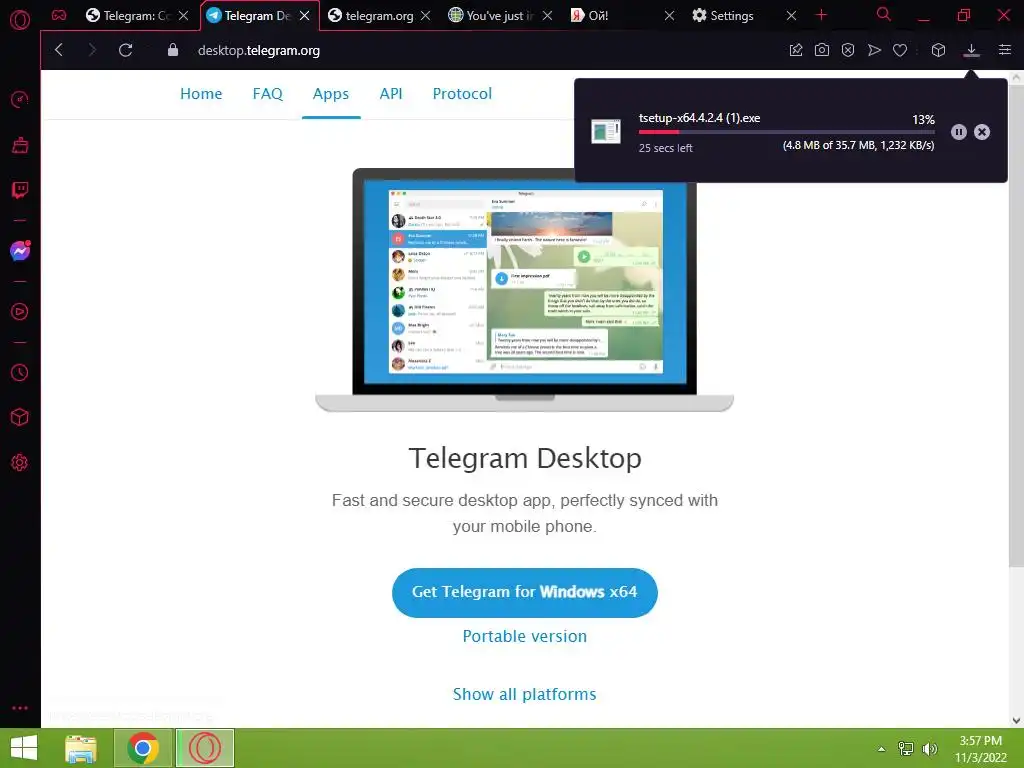Open Windows Start menu
This screenshot has height=768, width=1024.
coord(24,748)
